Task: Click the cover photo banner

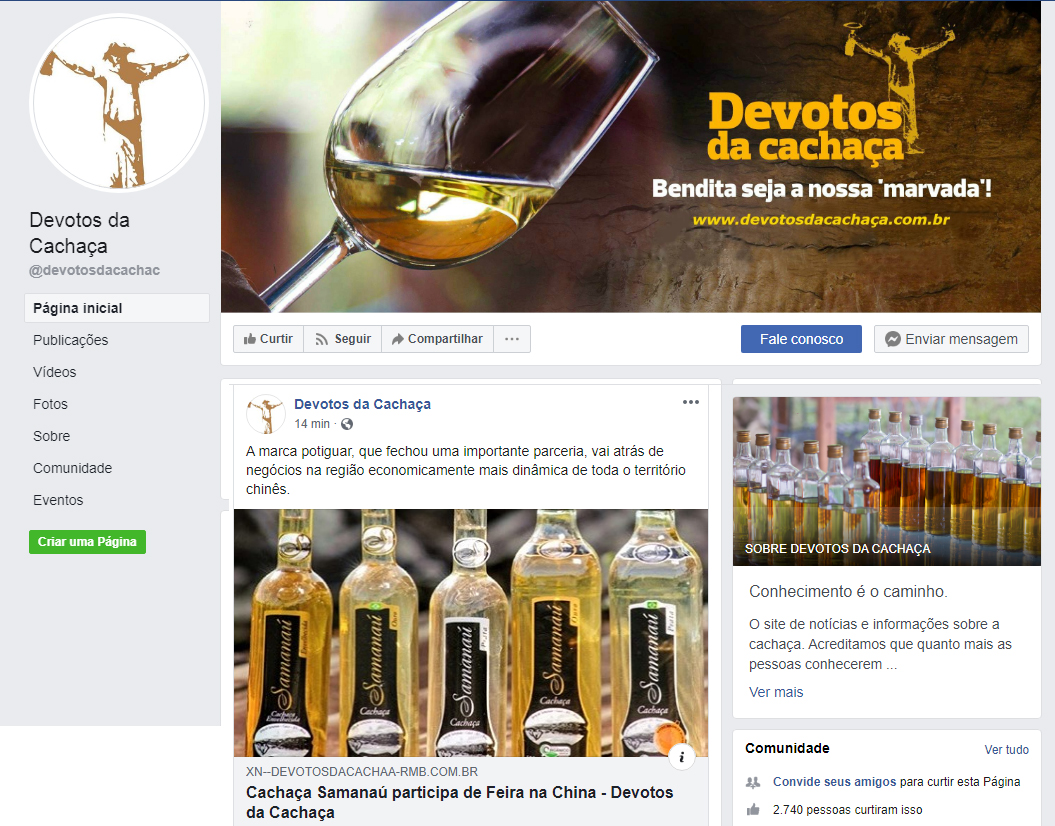Action: click(631, 157)
